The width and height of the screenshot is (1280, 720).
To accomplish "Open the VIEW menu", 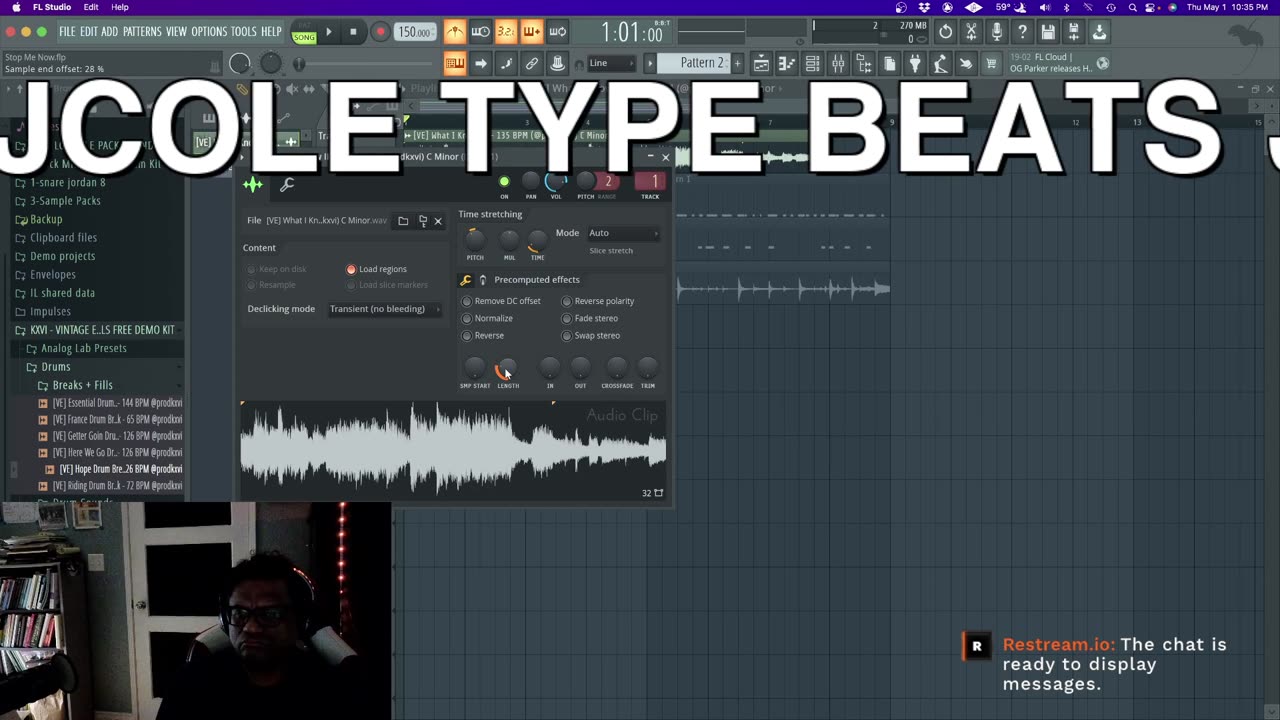I will point(176,32).
